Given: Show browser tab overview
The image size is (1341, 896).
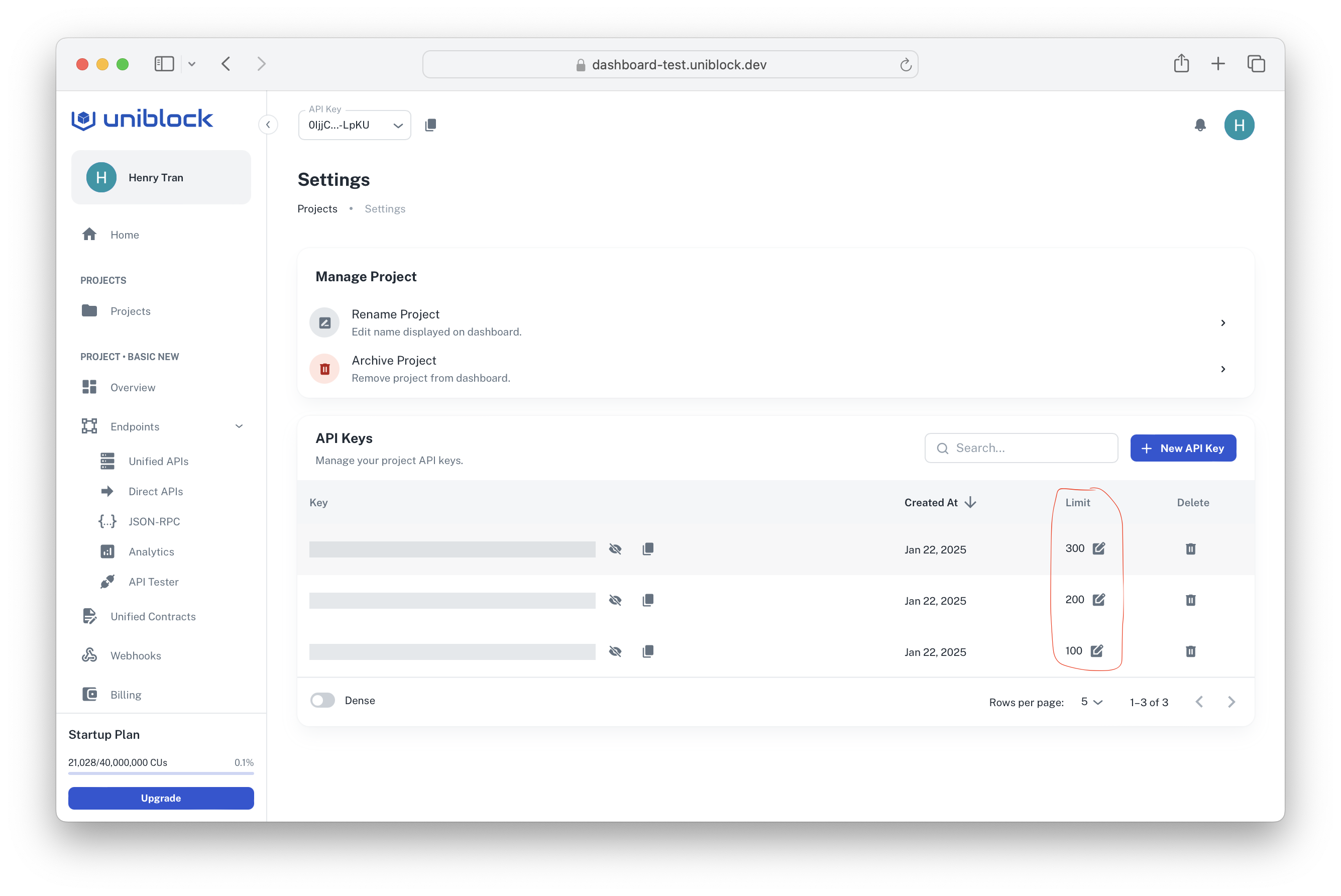Looking at the screenshot, I should 1256,63.
